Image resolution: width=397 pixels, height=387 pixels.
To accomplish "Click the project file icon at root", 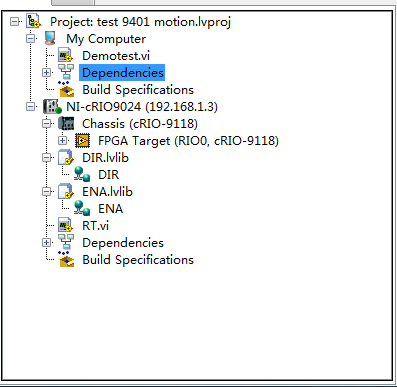I will tap(34, 21).
